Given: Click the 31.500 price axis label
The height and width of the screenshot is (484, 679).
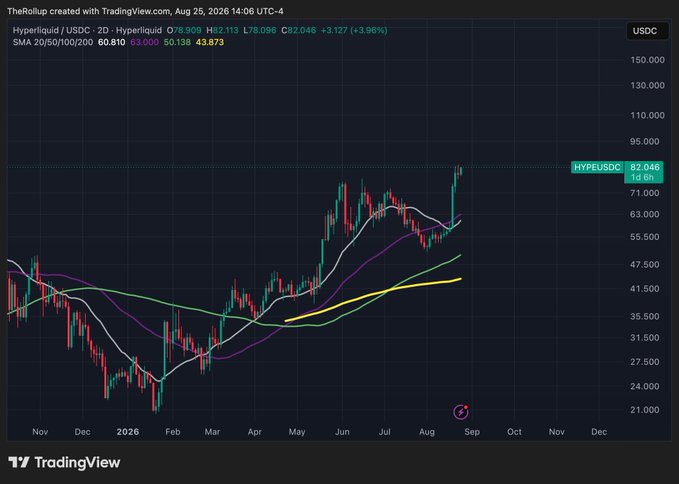Looking at the screenshot, I should point(645,337).
